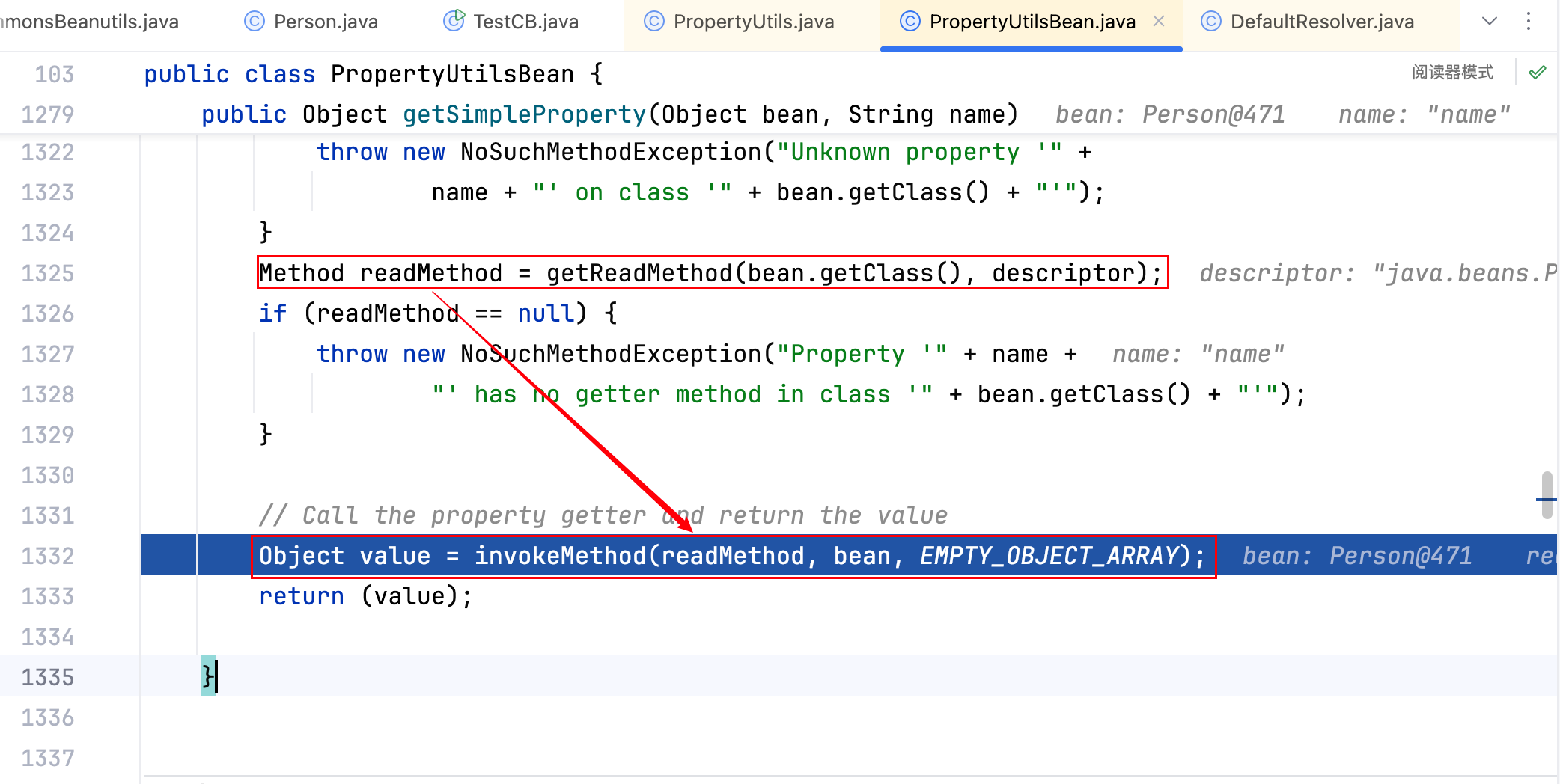
Task: Open the PropertyUtils.java tab
Action: click(753, 22)
